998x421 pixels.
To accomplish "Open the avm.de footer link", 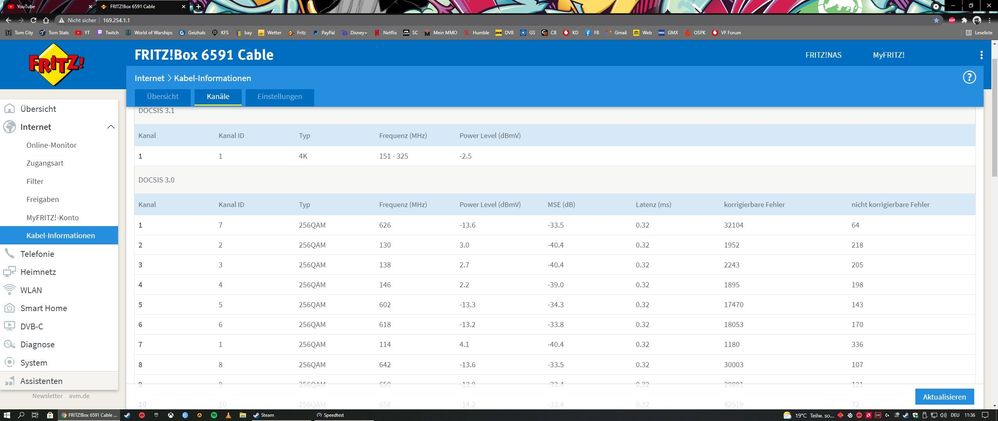I will coord(79,396).
